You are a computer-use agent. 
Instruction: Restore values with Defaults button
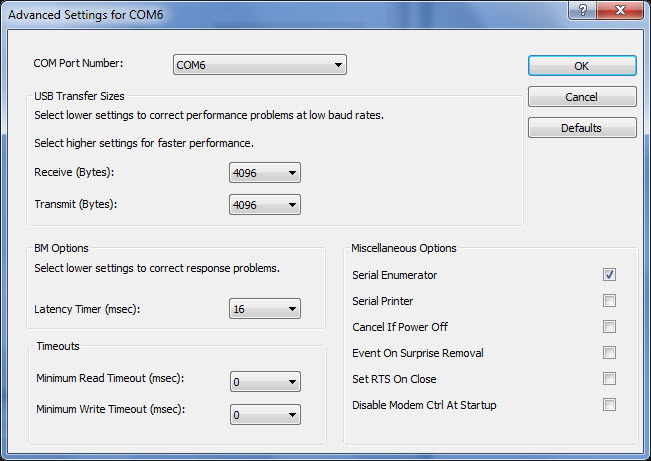pos(582,128)
